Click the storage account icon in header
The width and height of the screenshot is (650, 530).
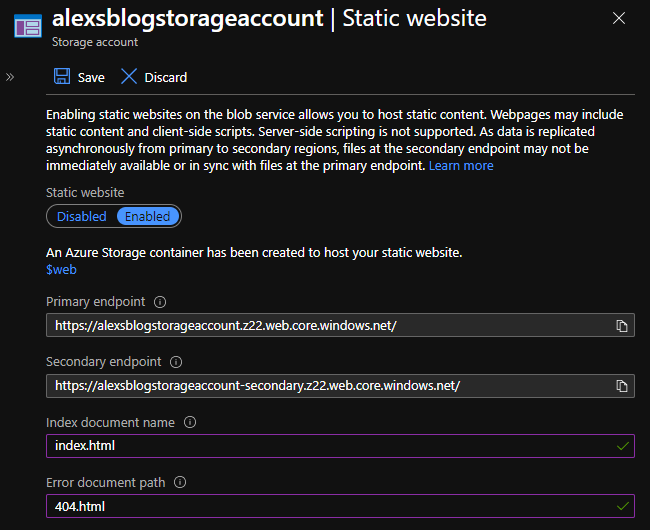coord(27,26)
